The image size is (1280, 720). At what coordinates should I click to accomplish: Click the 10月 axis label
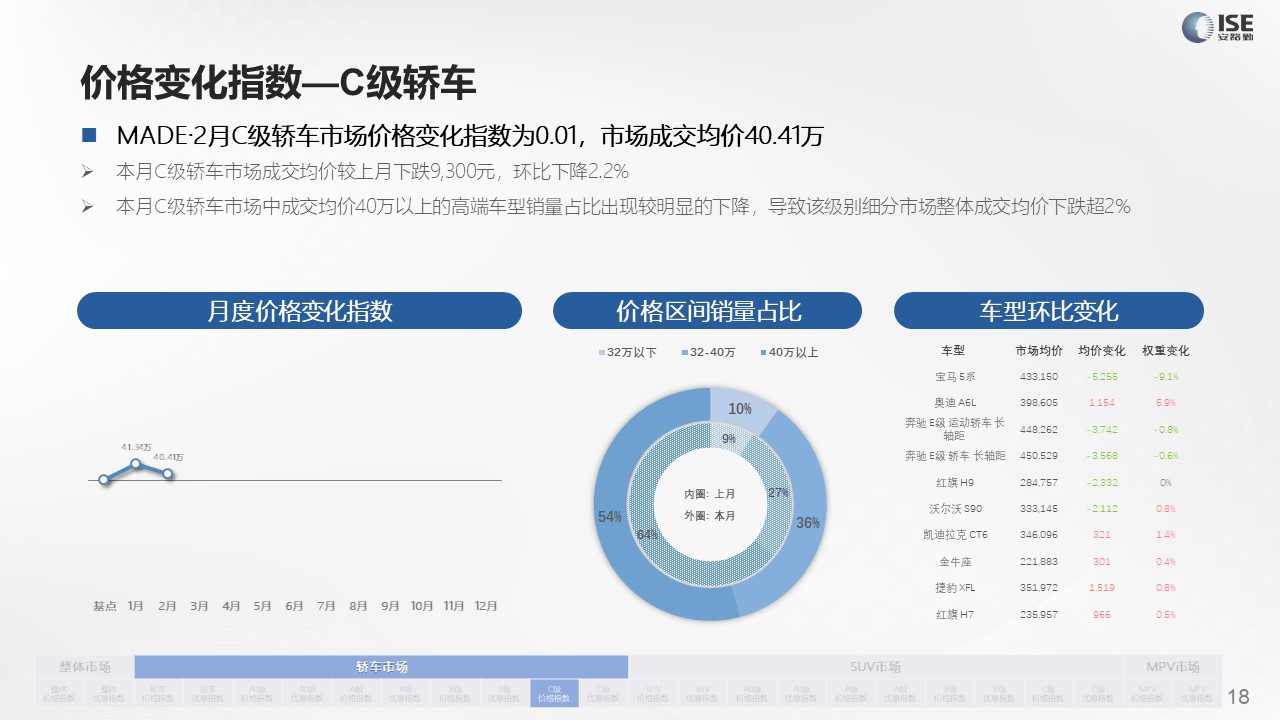coord(422,606)
